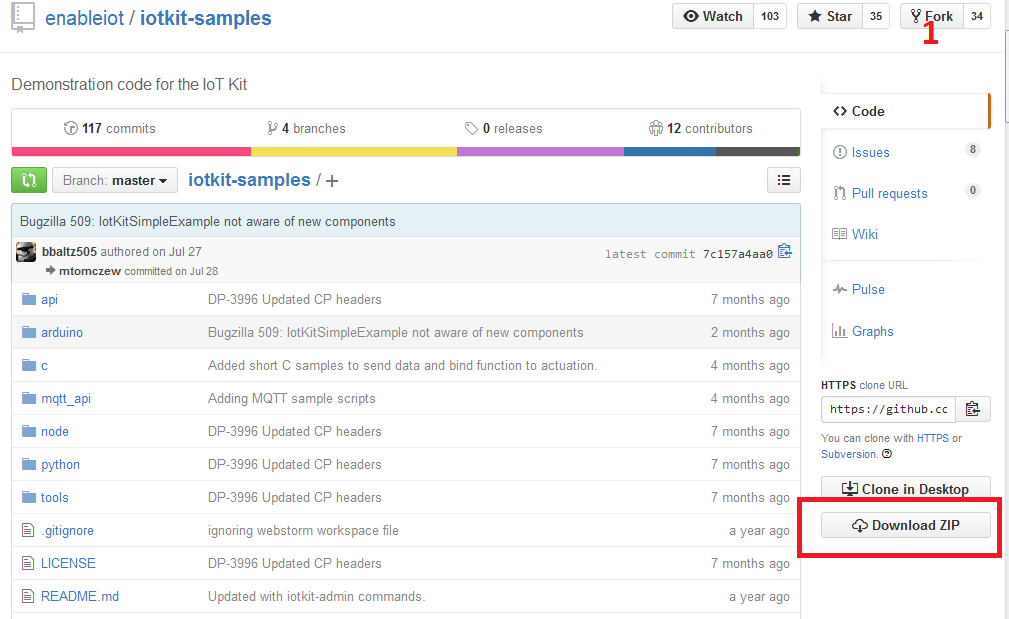Screen dimensions: 1009x619
Task: Copy latest commit SHA clipboard icon
Action: pyautogui.click(x=784, y=252)
